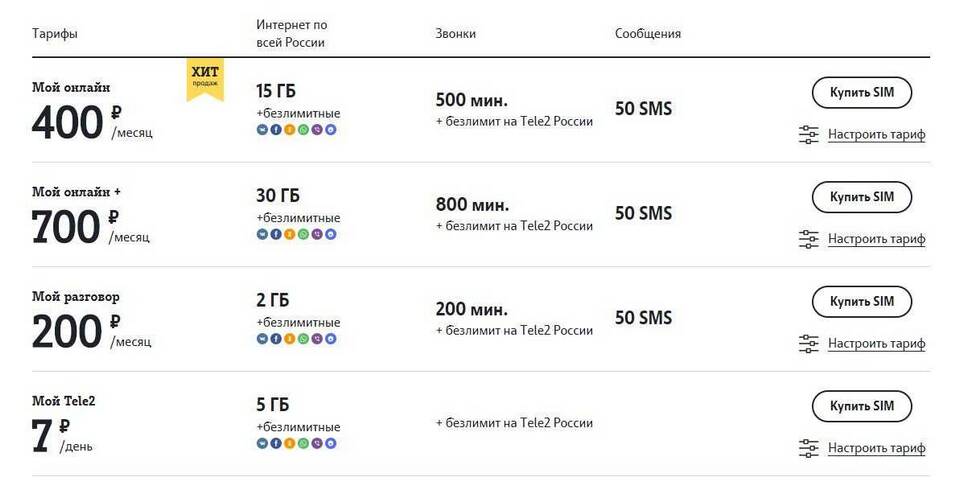Click VK icon in Мой онлайн tariff
This screenshot has width=960, height=482.
[262, 130]
